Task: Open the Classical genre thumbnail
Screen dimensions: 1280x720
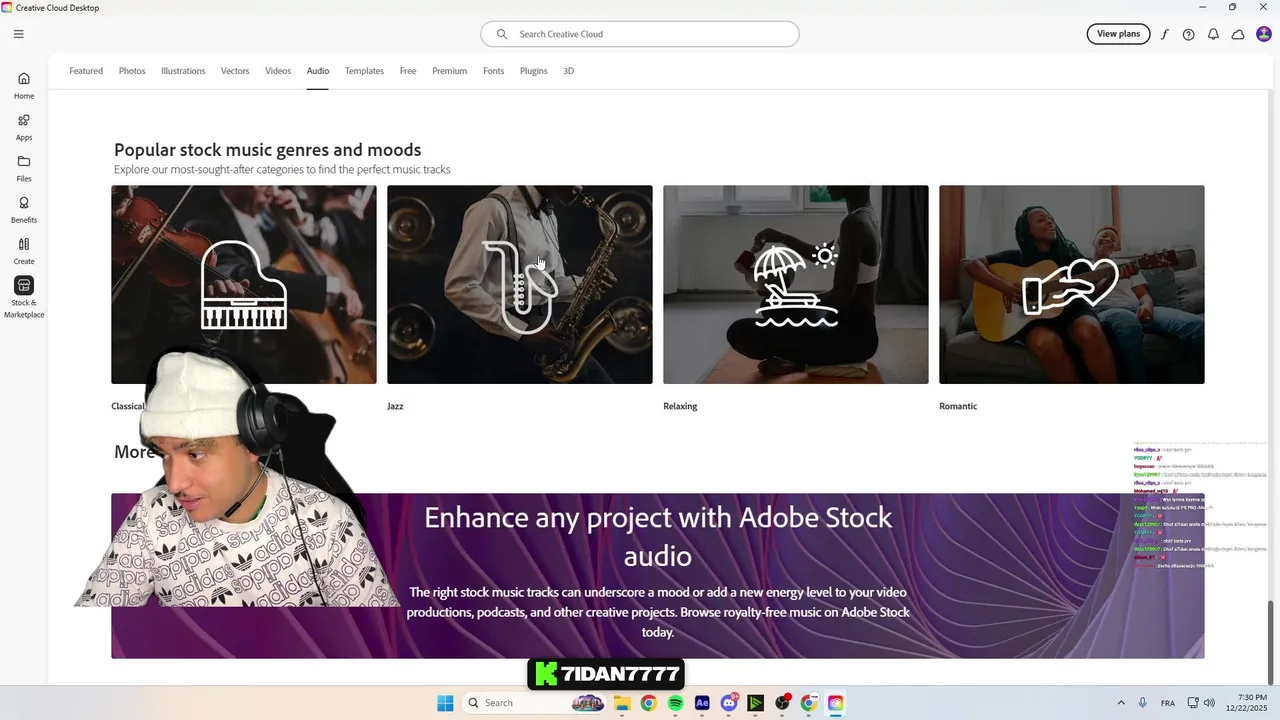Action: [x=244, y=284]
